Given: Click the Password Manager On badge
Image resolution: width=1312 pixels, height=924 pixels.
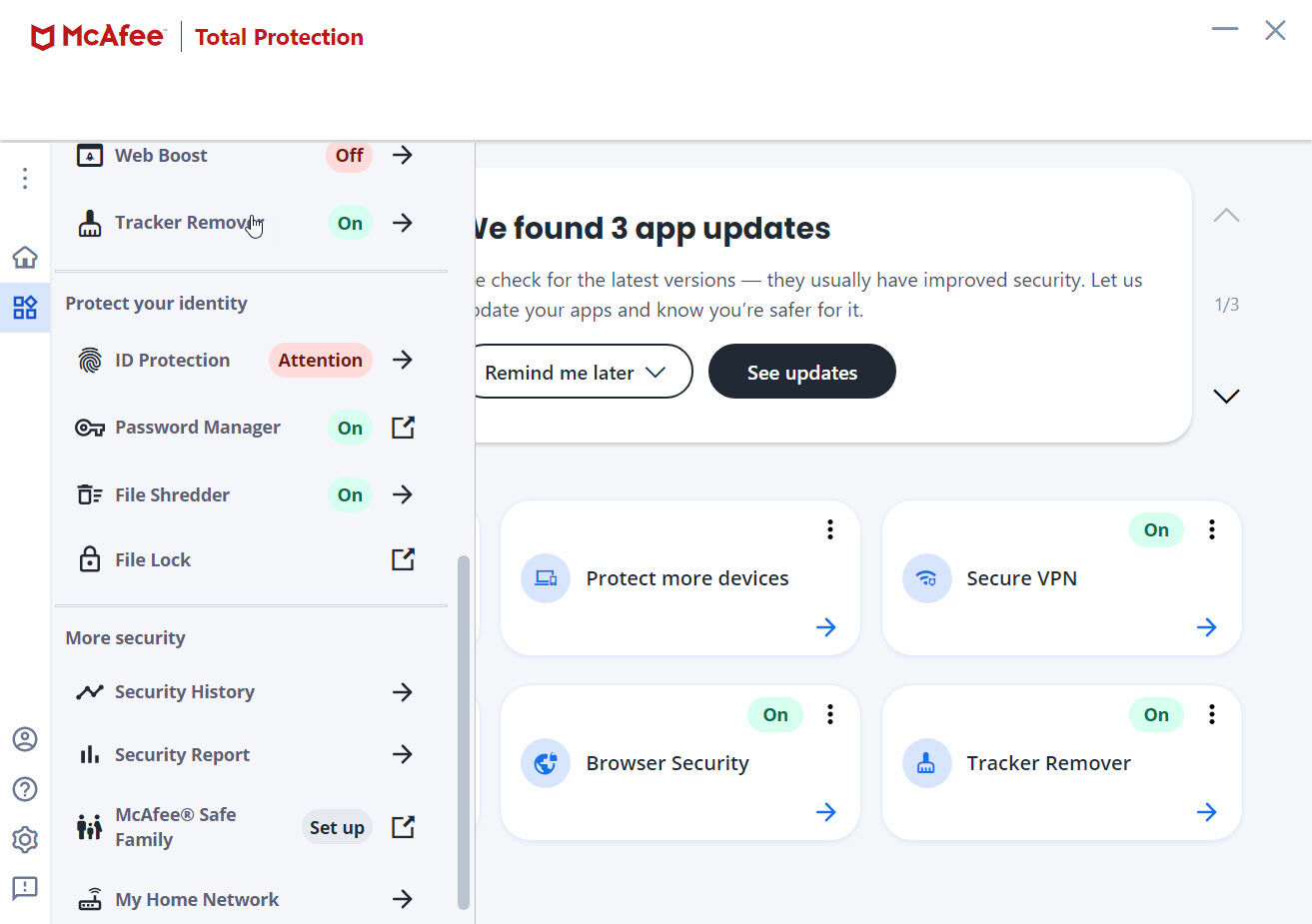Looking at the screenshot, I should point(350,428).
